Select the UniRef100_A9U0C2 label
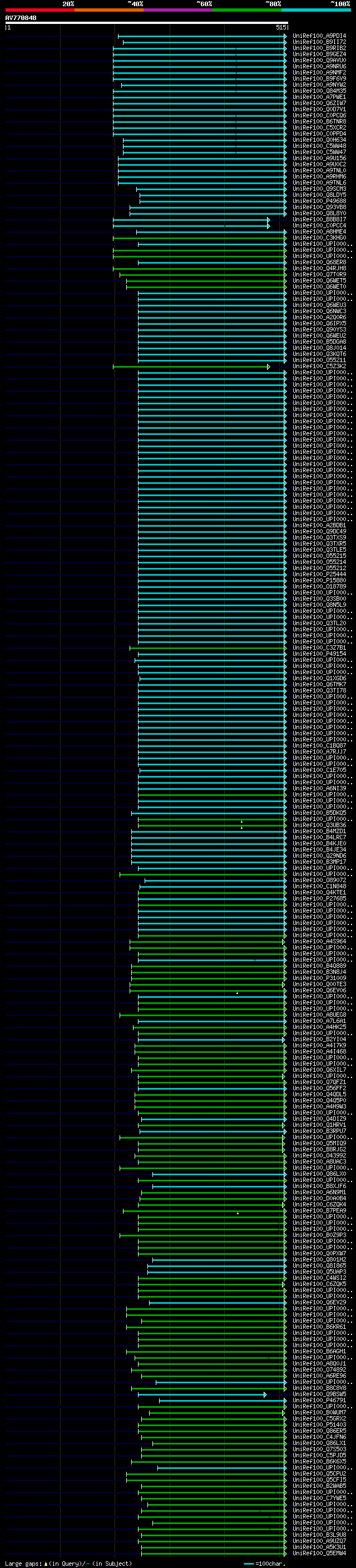 pos(319,164)
